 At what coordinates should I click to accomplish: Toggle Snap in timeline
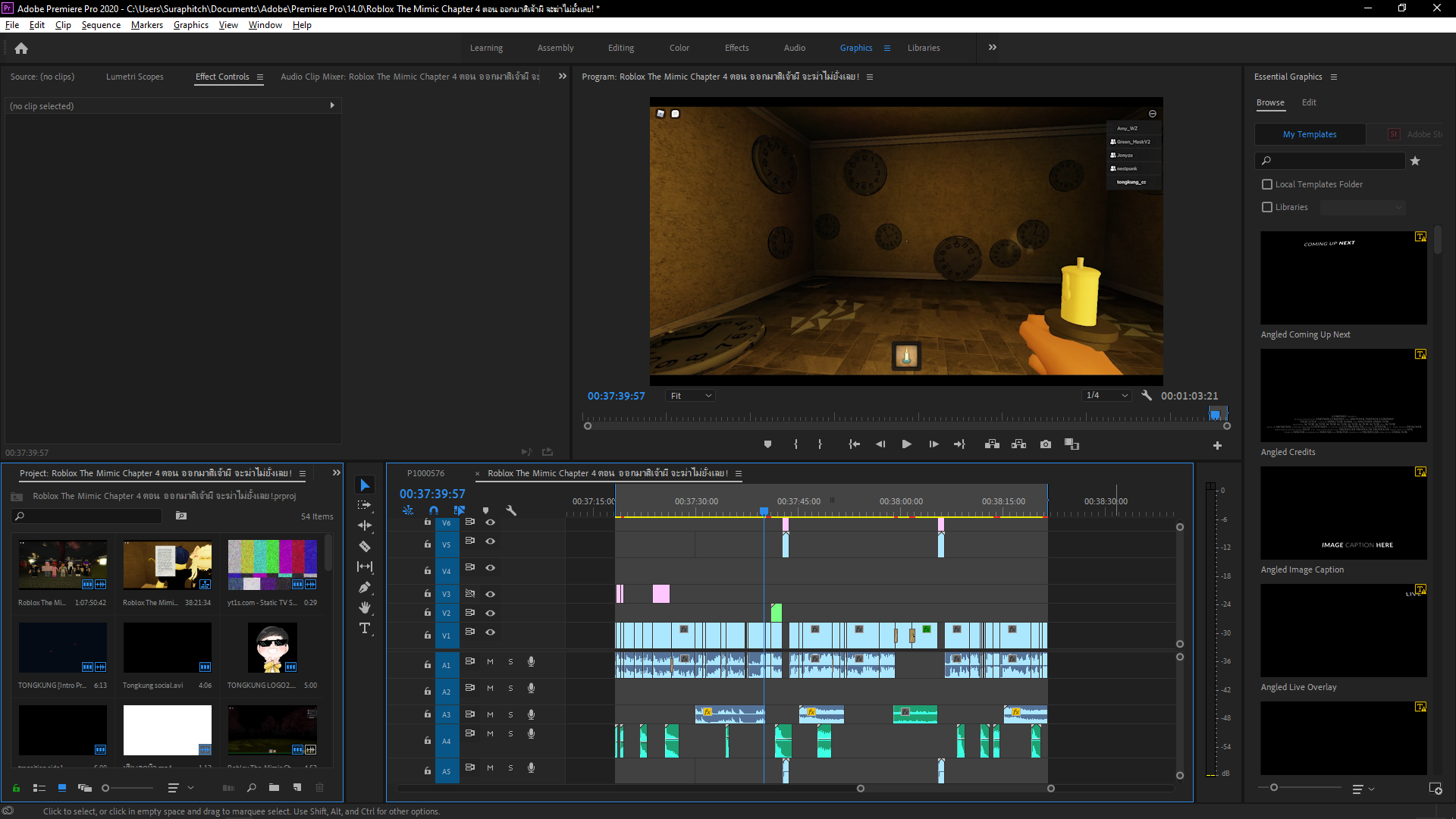point(434,511)
